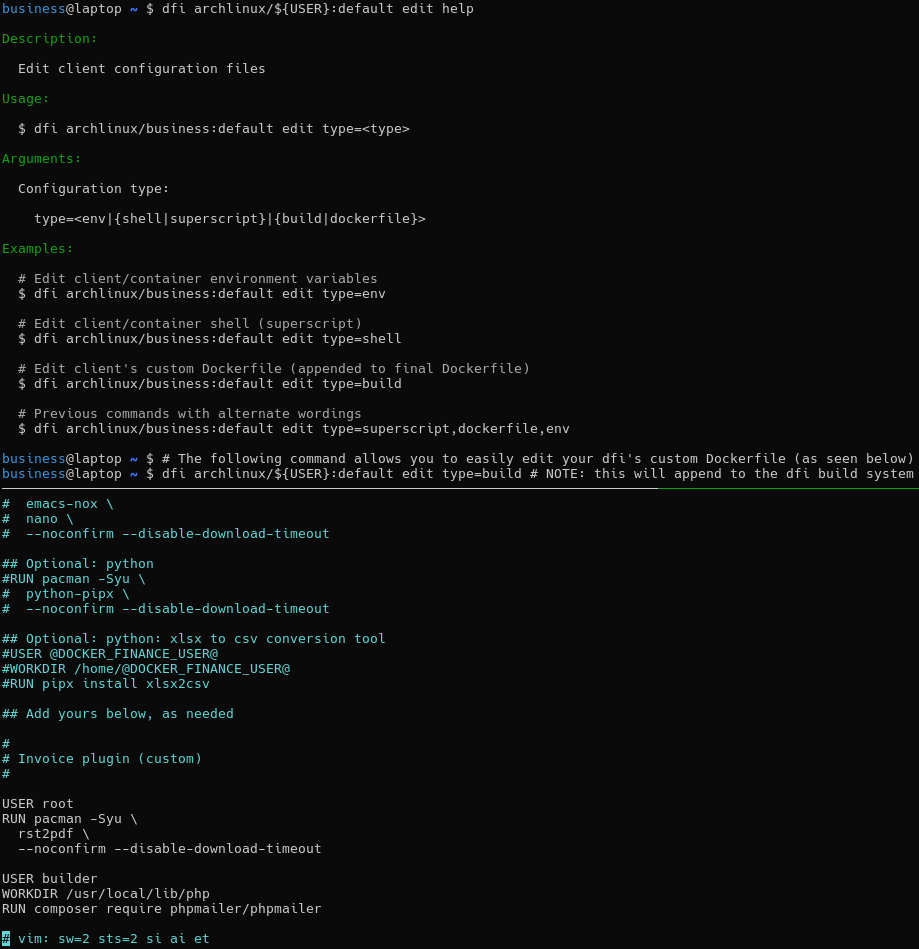Viewport: 919px width, 949px height.
Task: Click the commented "#RUN pipx install xlsx2csv" line
Action: coord(106,684)
